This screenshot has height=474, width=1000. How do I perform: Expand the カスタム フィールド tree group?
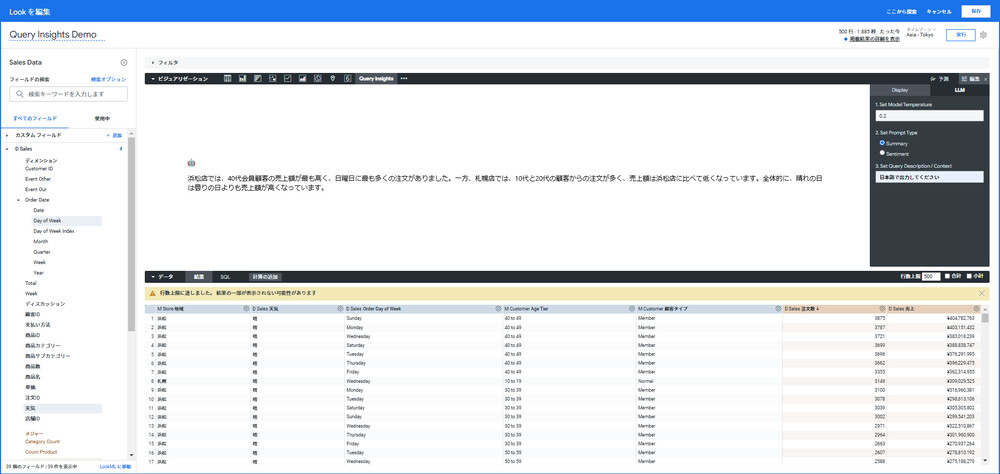point(7,134)
